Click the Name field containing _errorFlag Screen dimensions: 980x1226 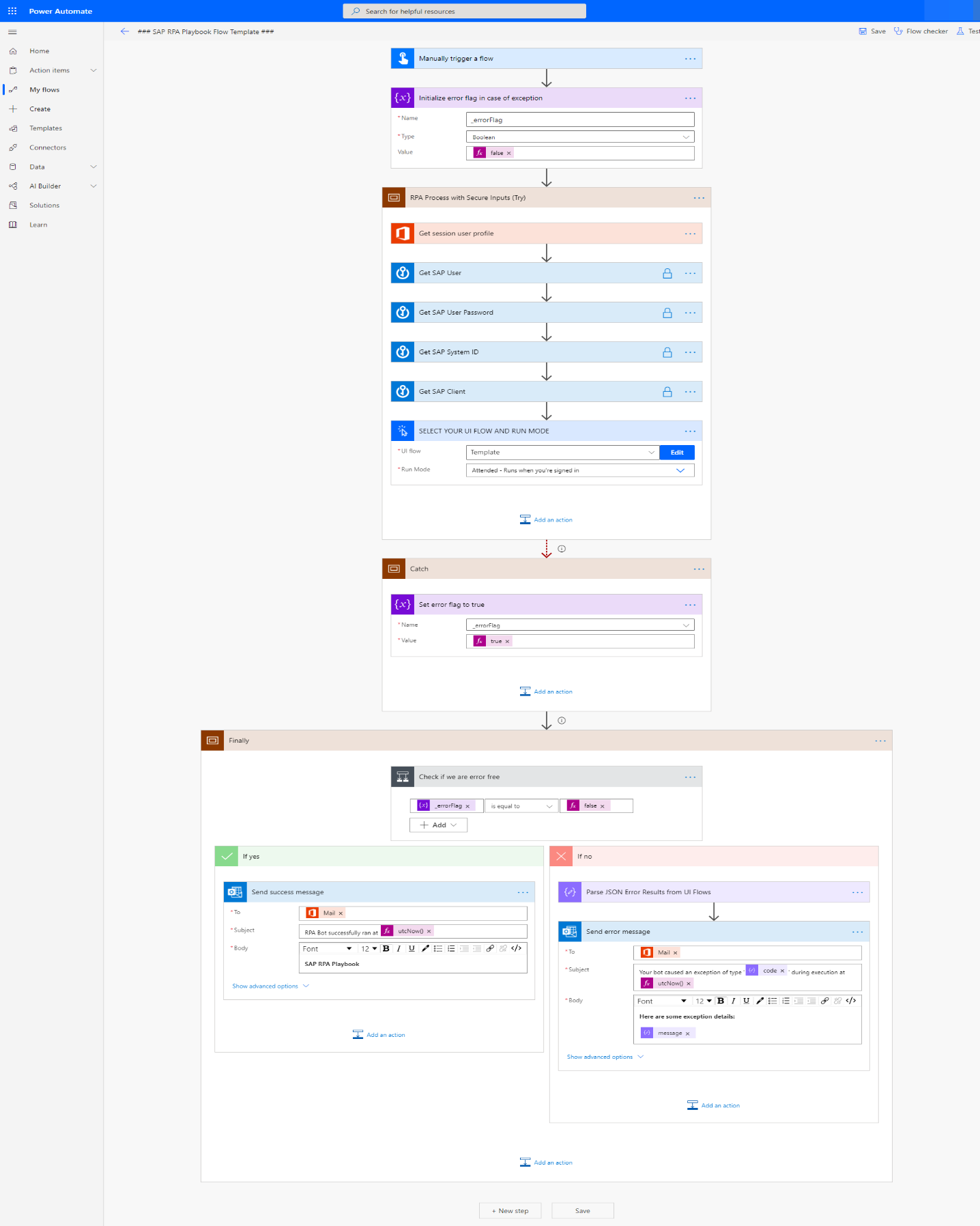[580, 119]
